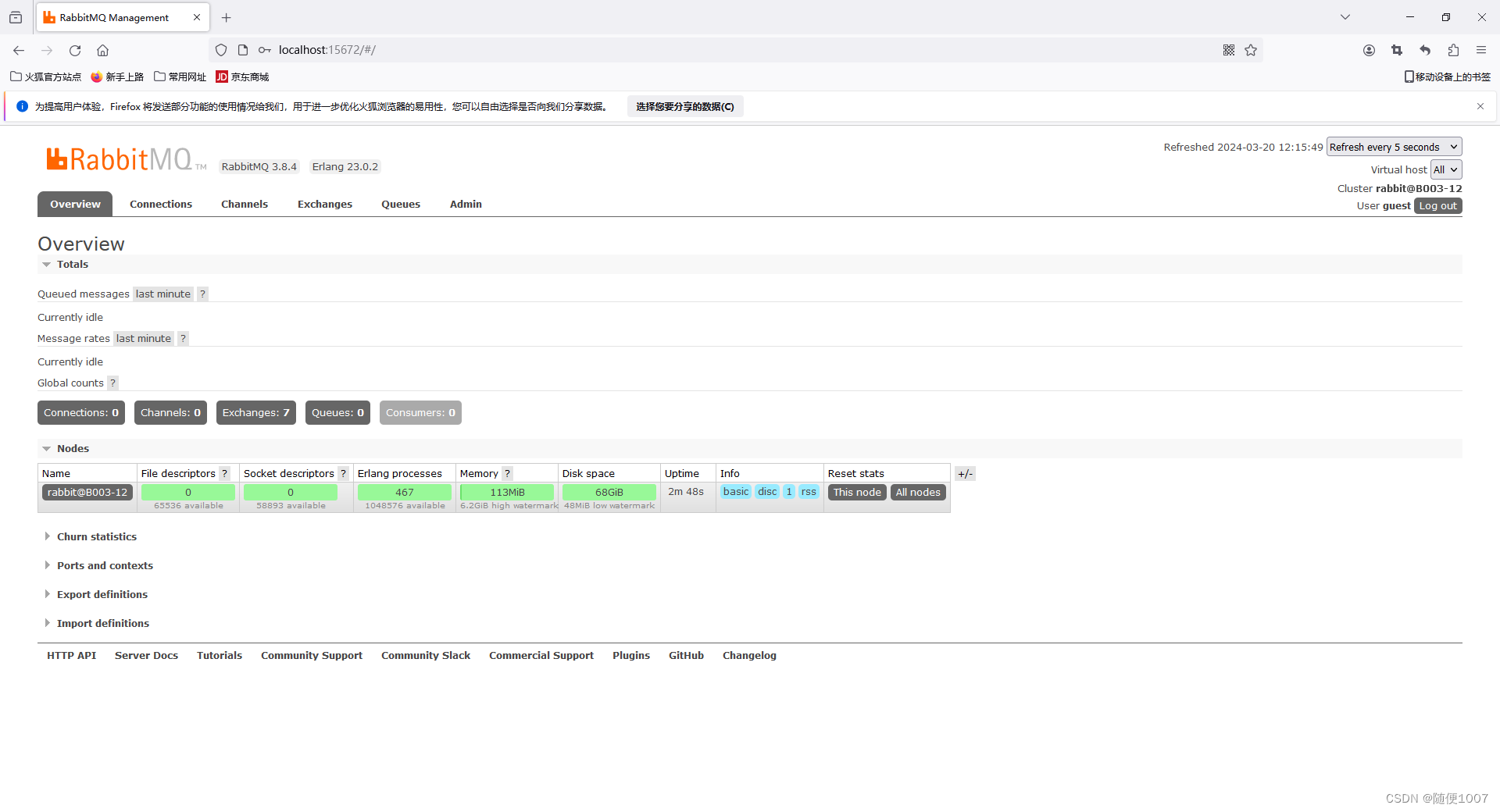Change Message rates last minute range
The image size is (1500, 812).
(x=143, y=339)
